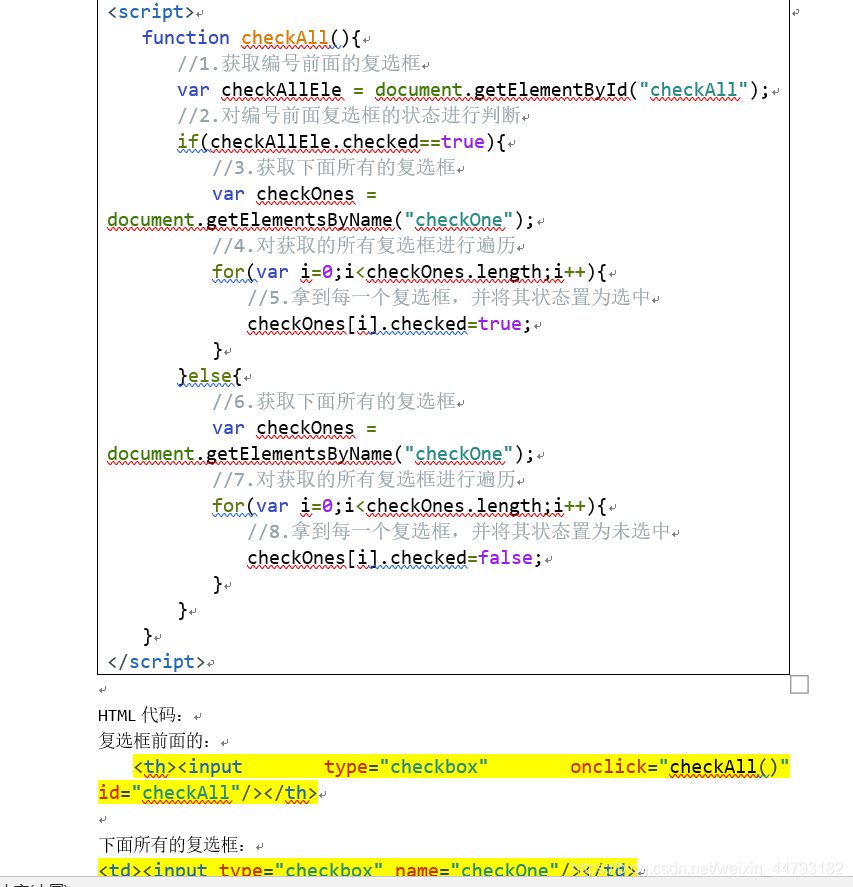Click the "下面所有的复选框：" paragraph
Screen dimensions: 853x887
coord(173,845)
